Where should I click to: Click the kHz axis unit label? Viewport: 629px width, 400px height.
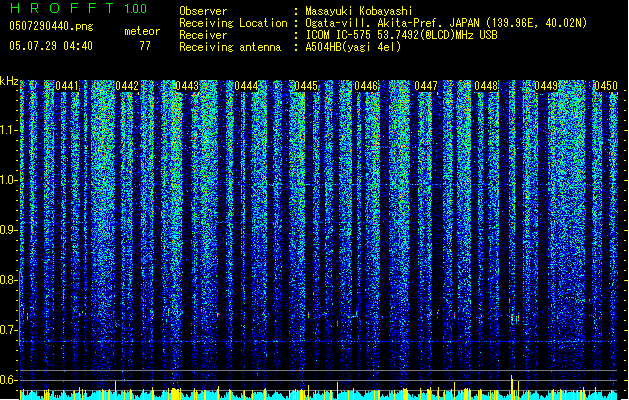coord(9,81)
